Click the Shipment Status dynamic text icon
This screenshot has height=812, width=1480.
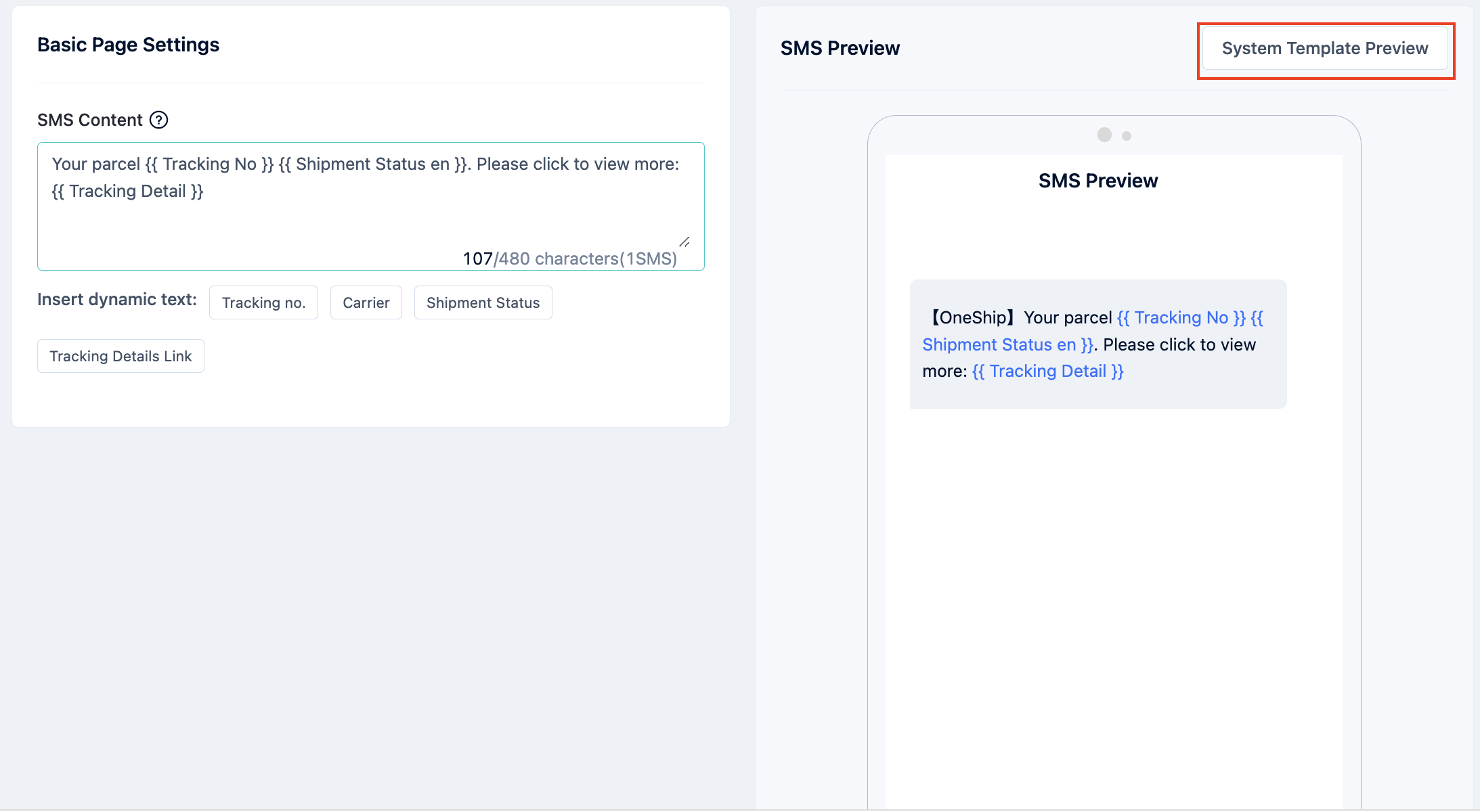click(483, 302)
